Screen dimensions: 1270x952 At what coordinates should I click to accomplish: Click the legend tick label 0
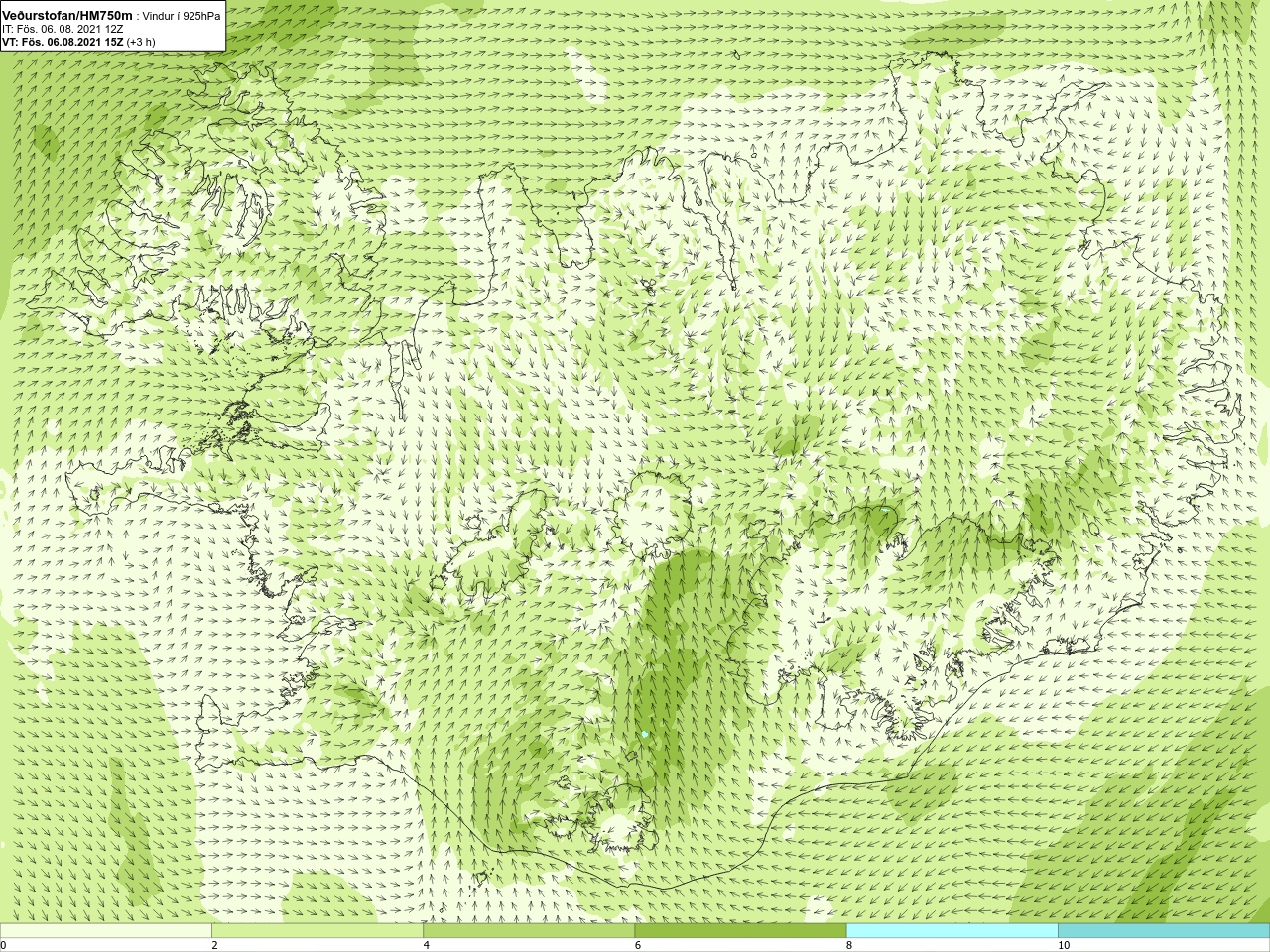pos(4,946)
